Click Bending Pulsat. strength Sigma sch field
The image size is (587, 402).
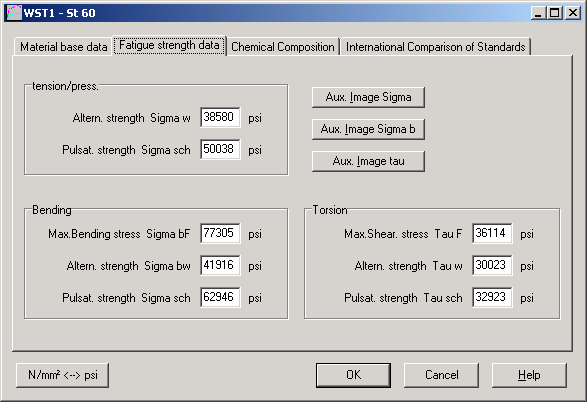pyautogui.click(x=220, y=298)
